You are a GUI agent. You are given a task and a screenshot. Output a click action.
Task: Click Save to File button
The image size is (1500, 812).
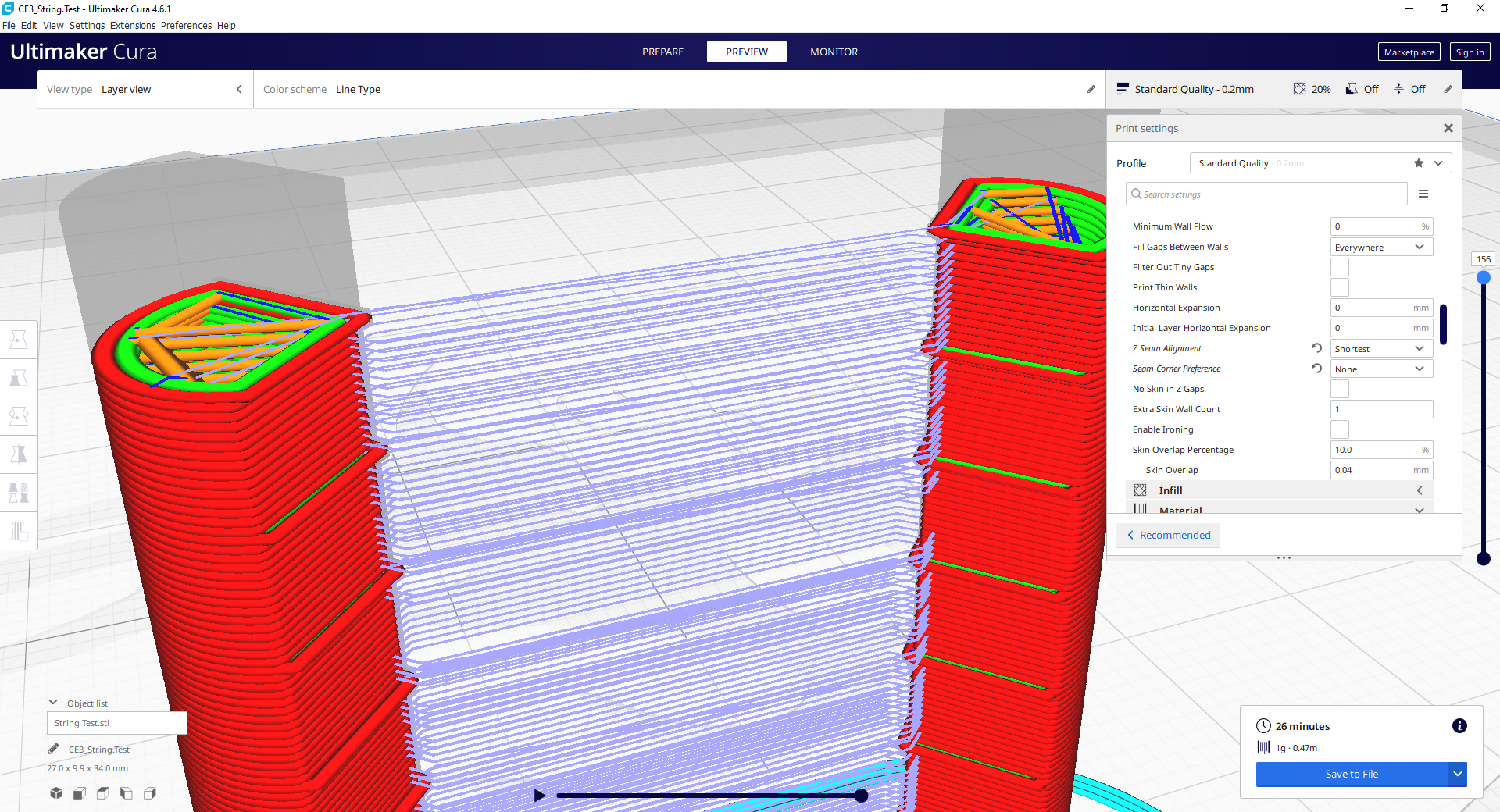point(1352,774)
